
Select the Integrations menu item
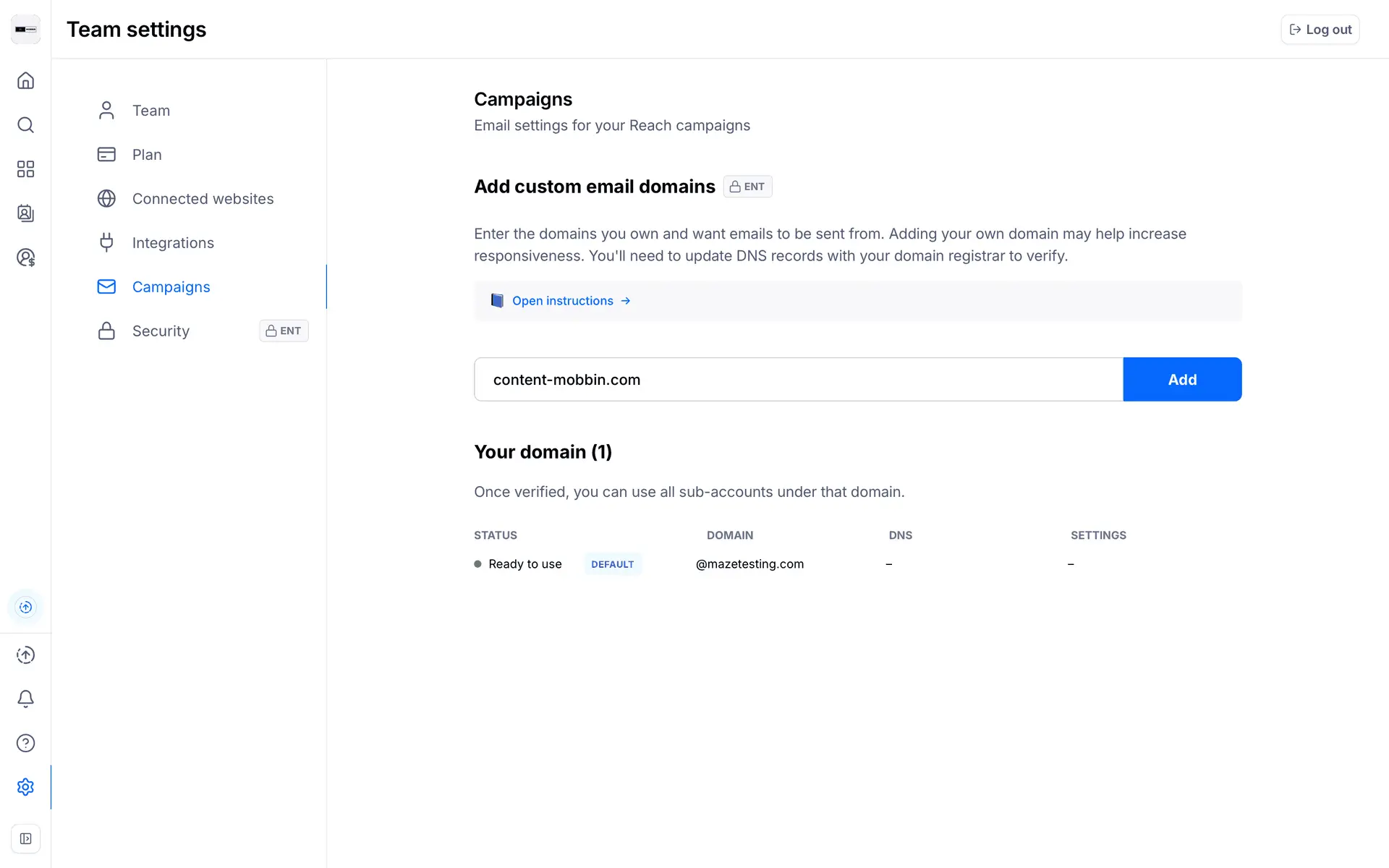coord(173,243)
